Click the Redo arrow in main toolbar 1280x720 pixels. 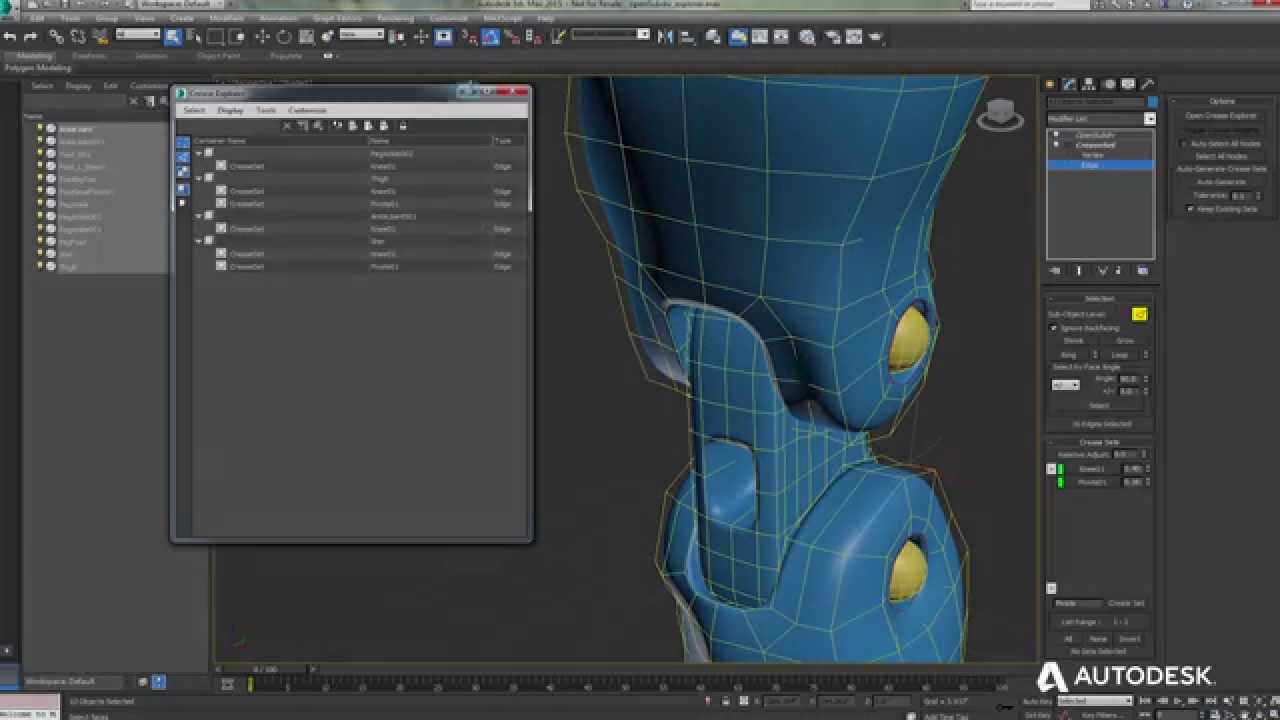coord(29,36)
